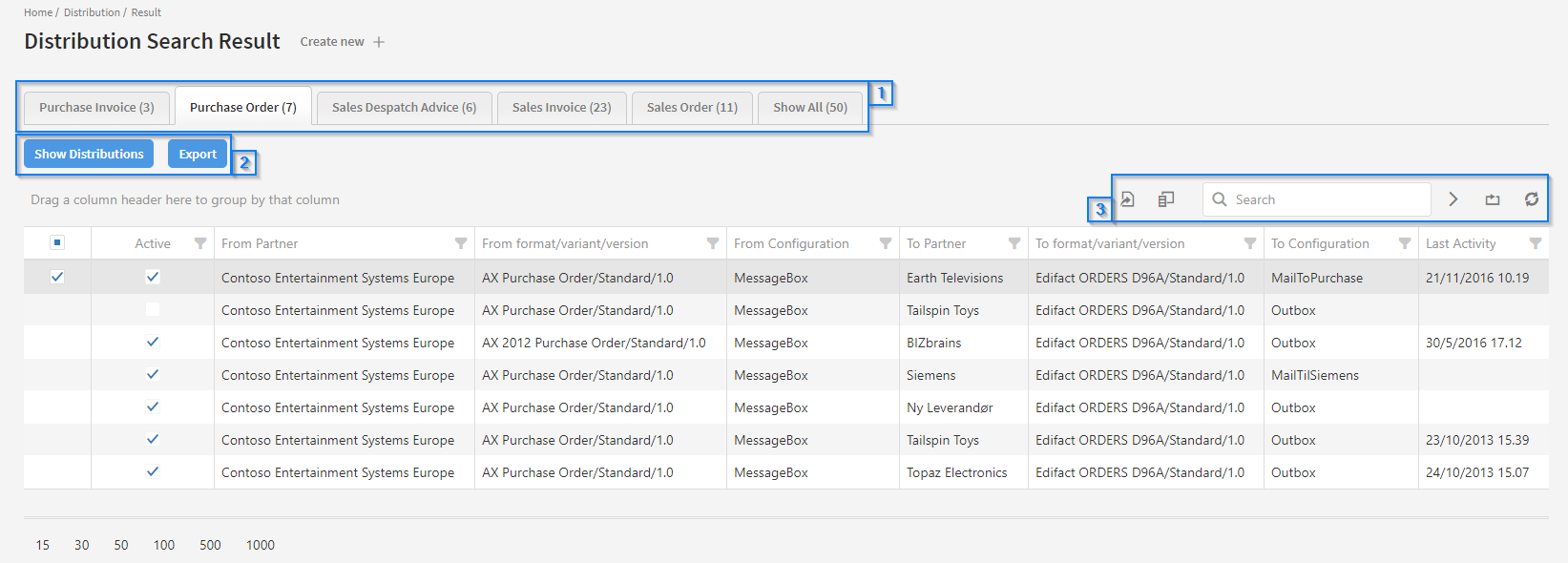Open filter on Last Activity column

point(1535,243)
